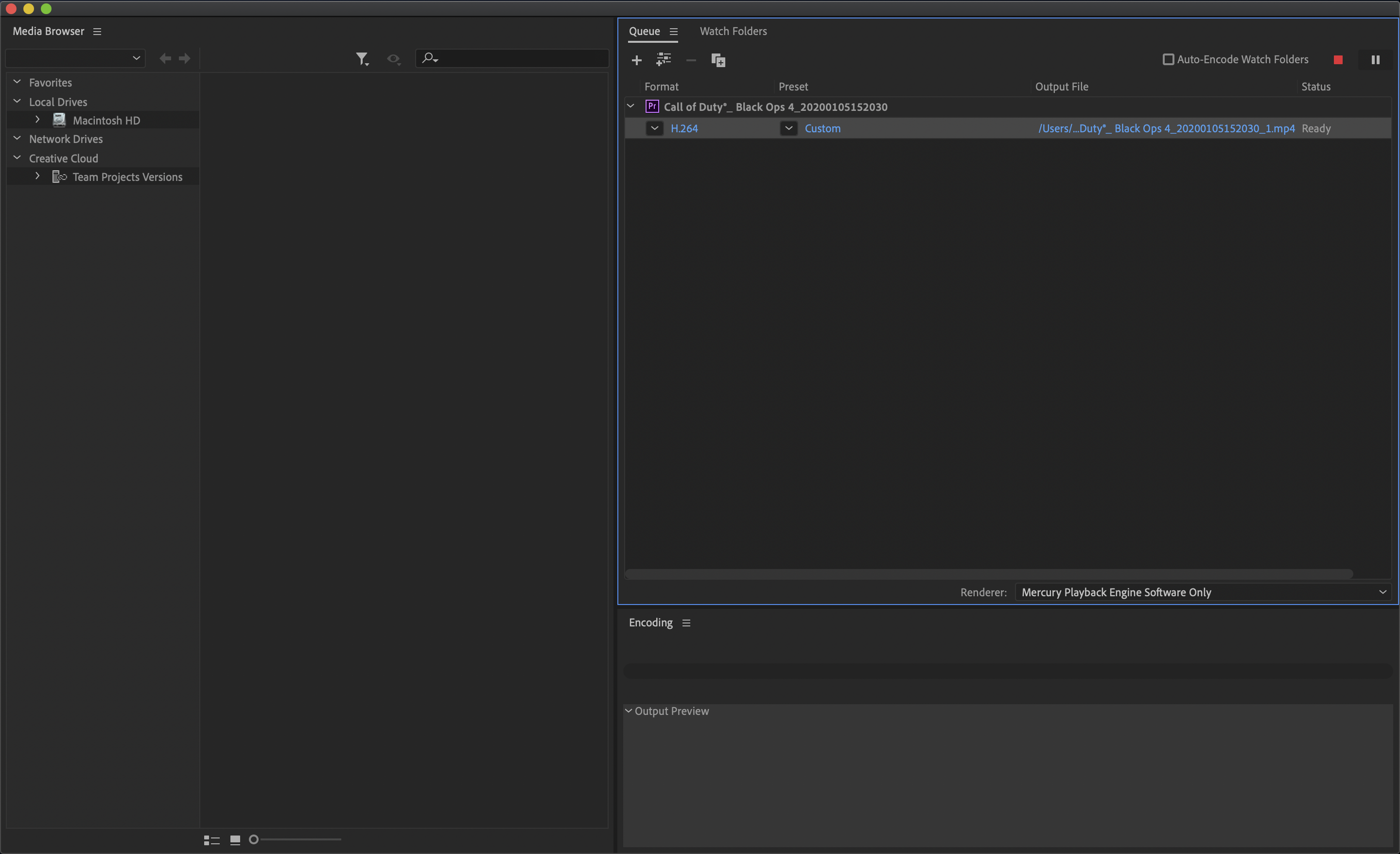Image resolution: width=1400 pixels, height=854 pixels.
Task: Enable Auto-Encode Watch Folders checkbox
Action: click(1168, 59)
